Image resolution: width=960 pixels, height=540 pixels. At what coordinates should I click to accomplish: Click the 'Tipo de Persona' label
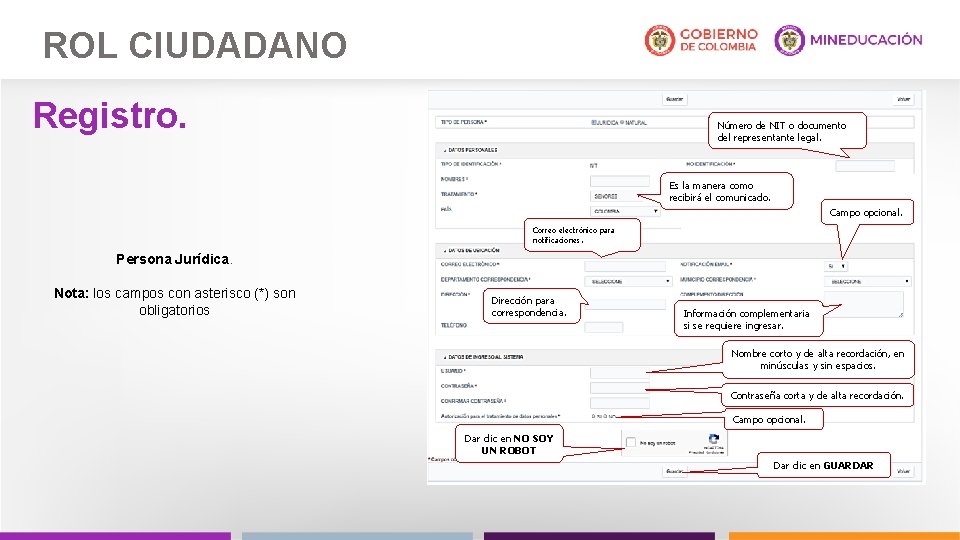point(463,122)
